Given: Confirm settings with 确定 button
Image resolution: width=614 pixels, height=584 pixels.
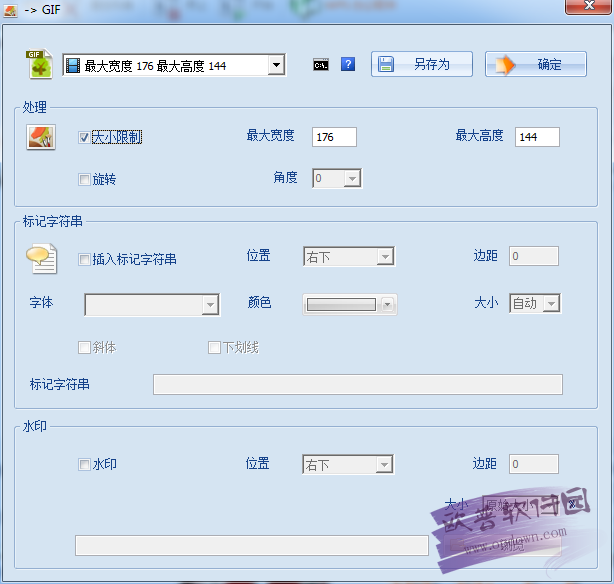Looking at the screenshot, I should (536, 64).
